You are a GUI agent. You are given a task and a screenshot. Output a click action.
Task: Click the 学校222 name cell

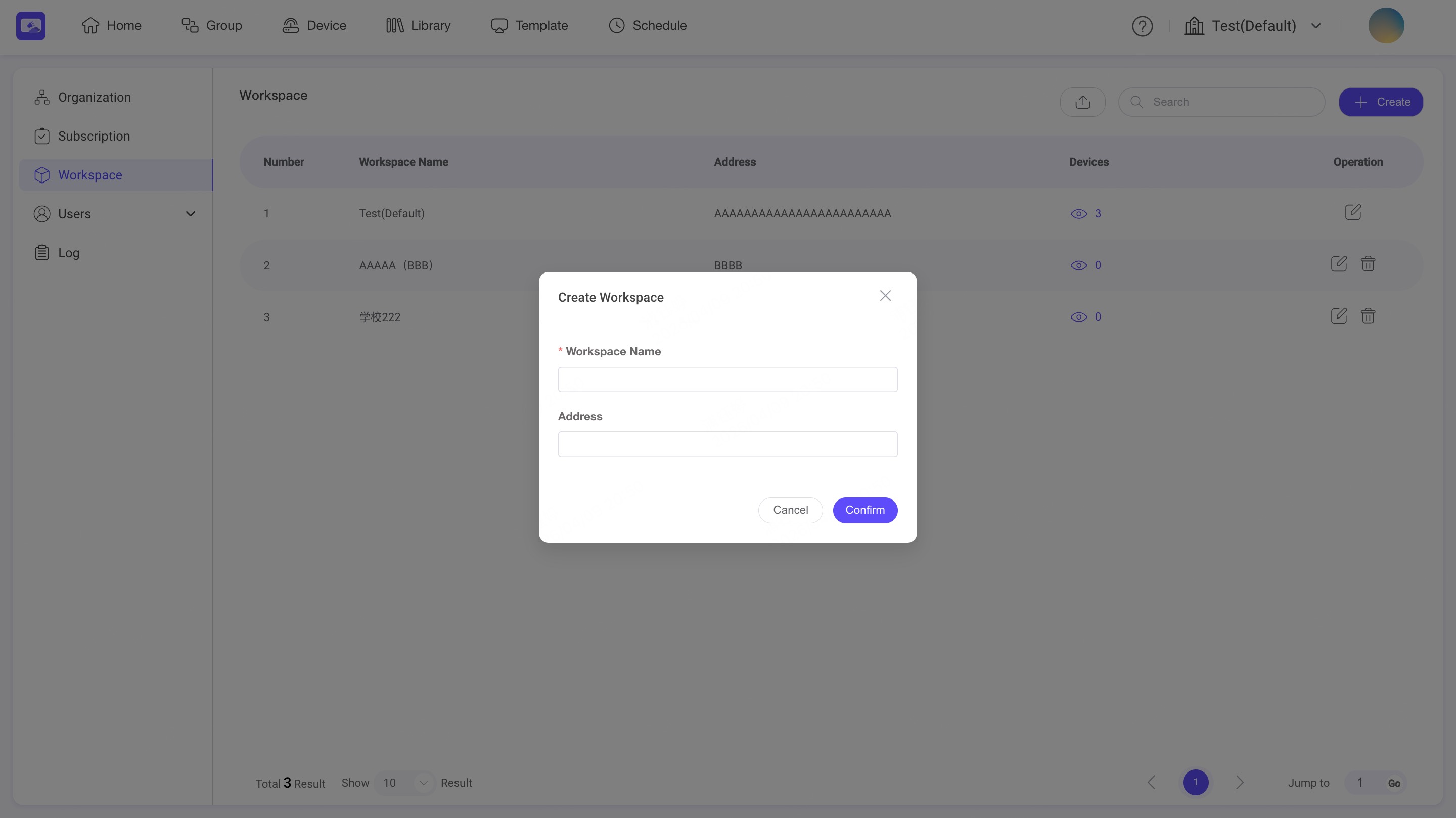[x=380, y=317]
